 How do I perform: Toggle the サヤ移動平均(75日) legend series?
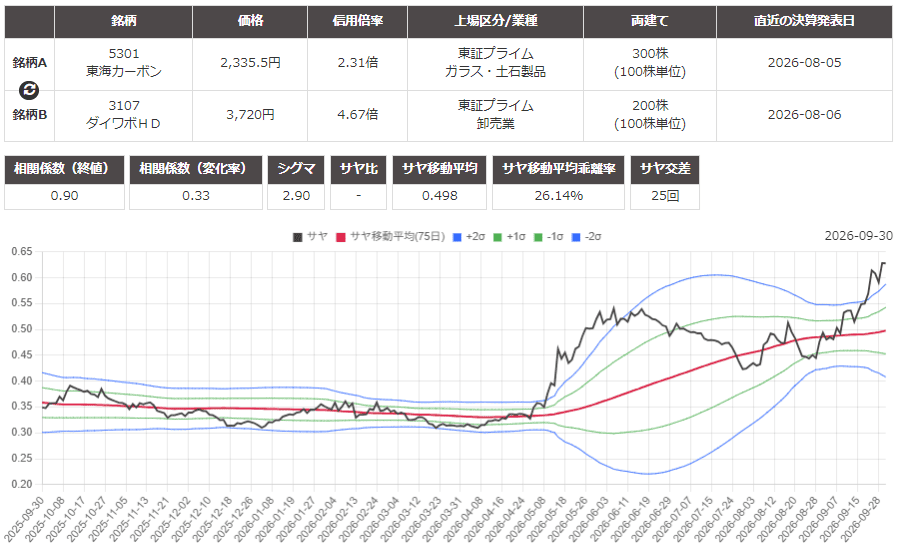click(x=390, y=236)
